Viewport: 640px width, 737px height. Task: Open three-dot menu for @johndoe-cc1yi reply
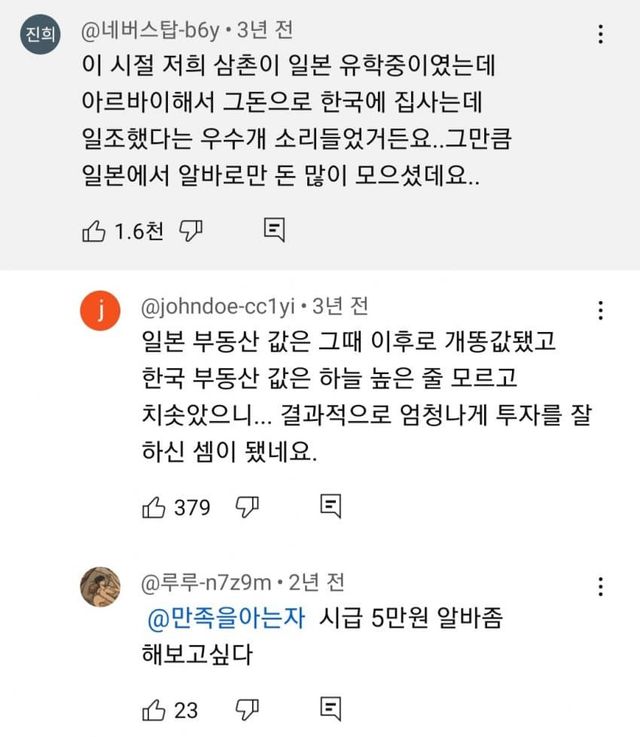[600, 308]
